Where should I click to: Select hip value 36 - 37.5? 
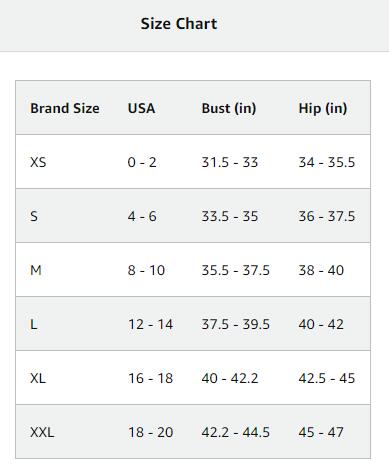point(327,216)
